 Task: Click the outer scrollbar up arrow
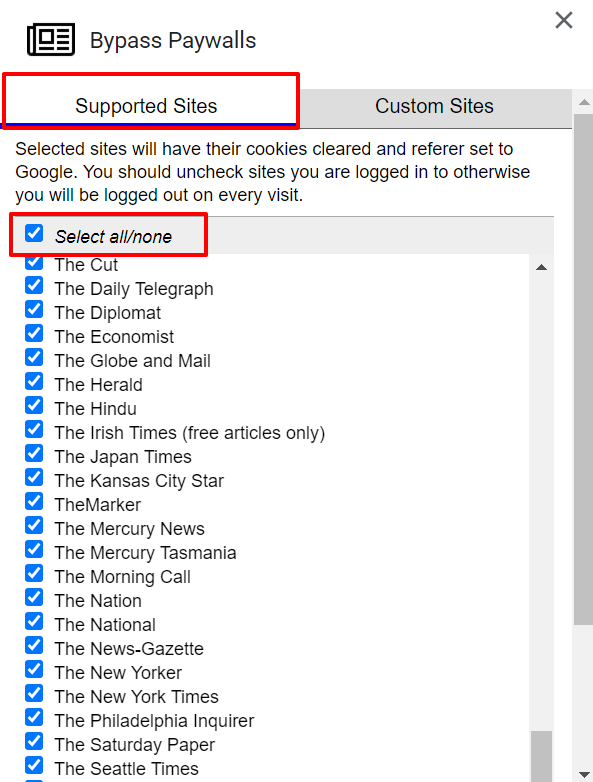(x=584, y=103)
